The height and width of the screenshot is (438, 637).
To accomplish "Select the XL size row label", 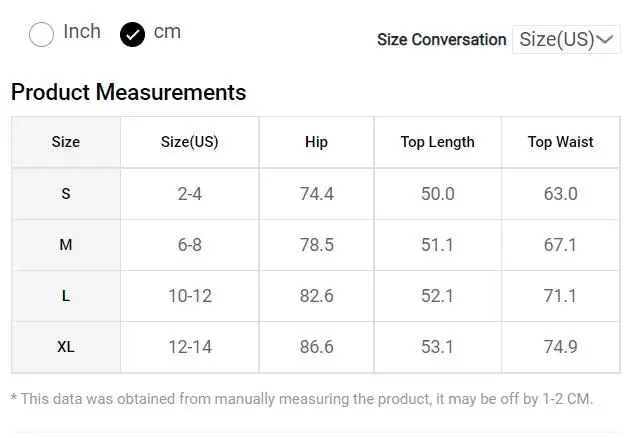I will [x=66, y=347].
